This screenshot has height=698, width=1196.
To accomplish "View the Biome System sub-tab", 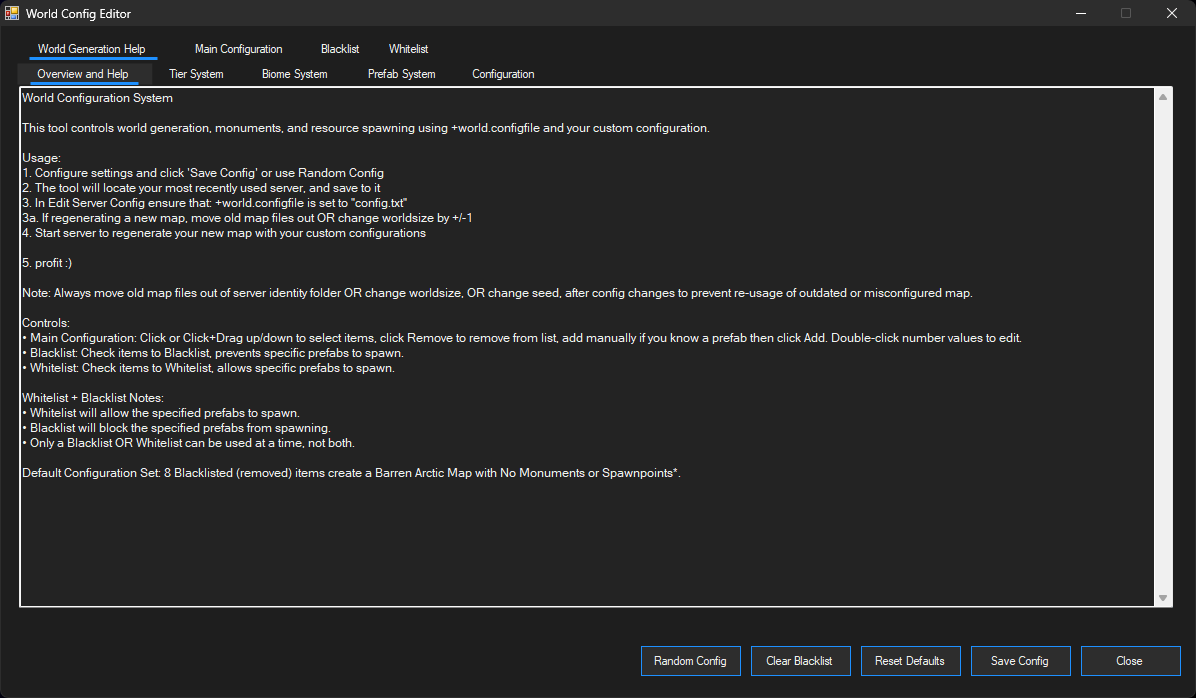I will coord(294,73).
